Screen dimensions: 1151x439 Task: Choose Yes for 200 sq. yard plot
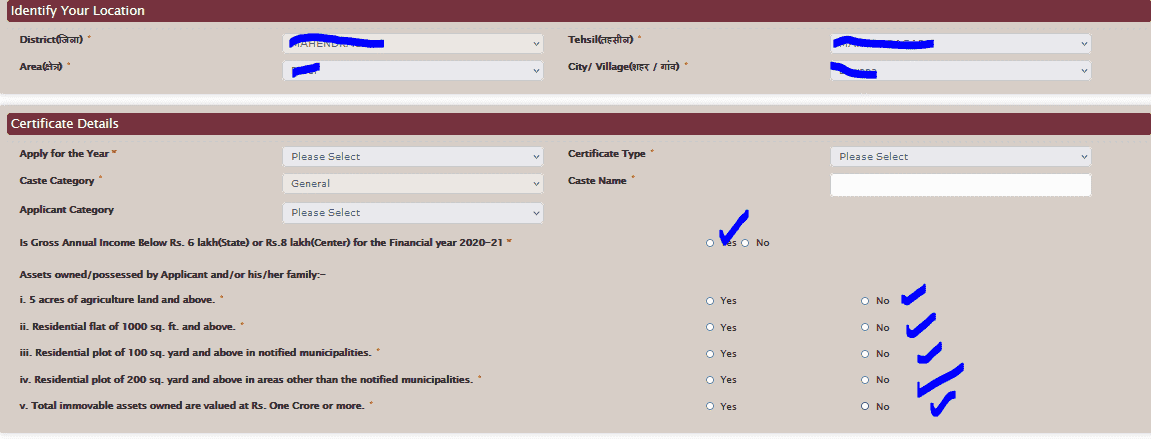710,380
